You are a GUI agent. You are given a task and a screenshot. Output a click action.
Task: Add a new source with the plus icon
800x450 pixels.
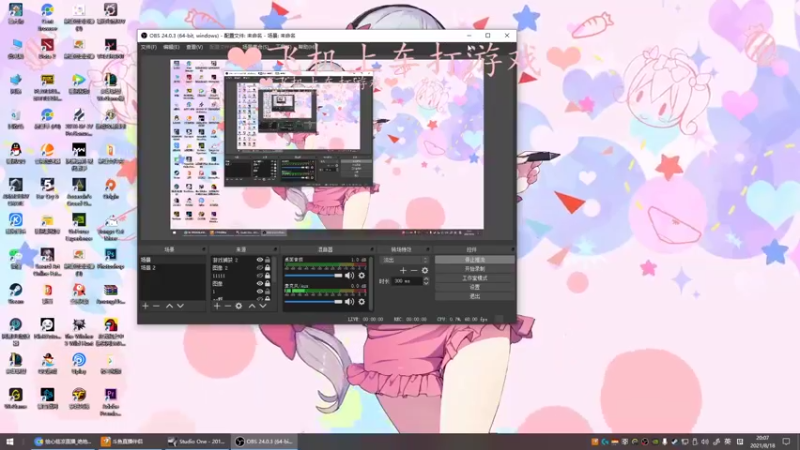coord(217,306)
